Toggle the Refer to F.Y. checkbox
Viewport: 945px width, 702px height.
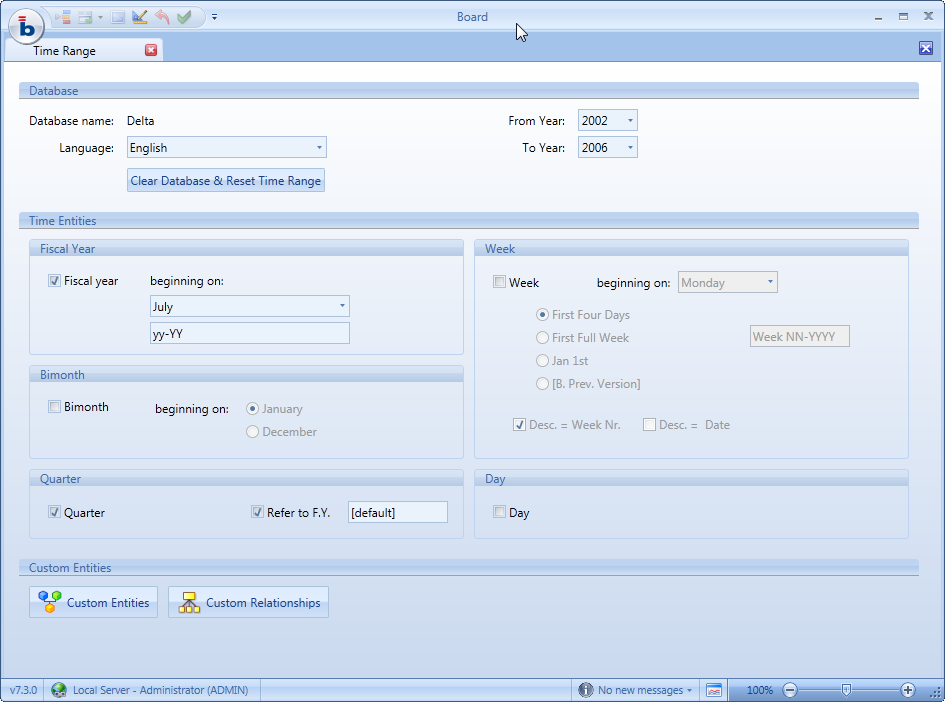(257, 512)
